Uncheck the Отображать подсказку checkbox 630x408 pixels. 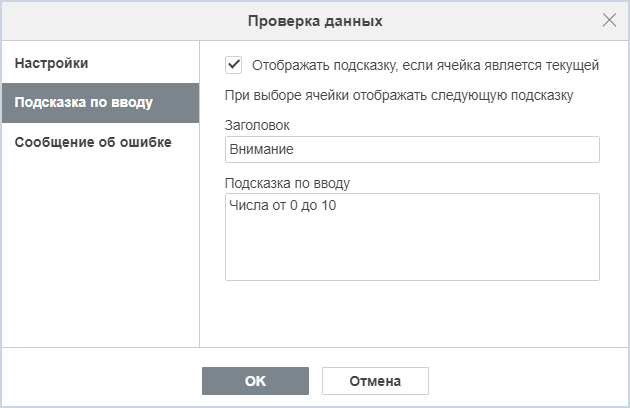pos(233,65)
